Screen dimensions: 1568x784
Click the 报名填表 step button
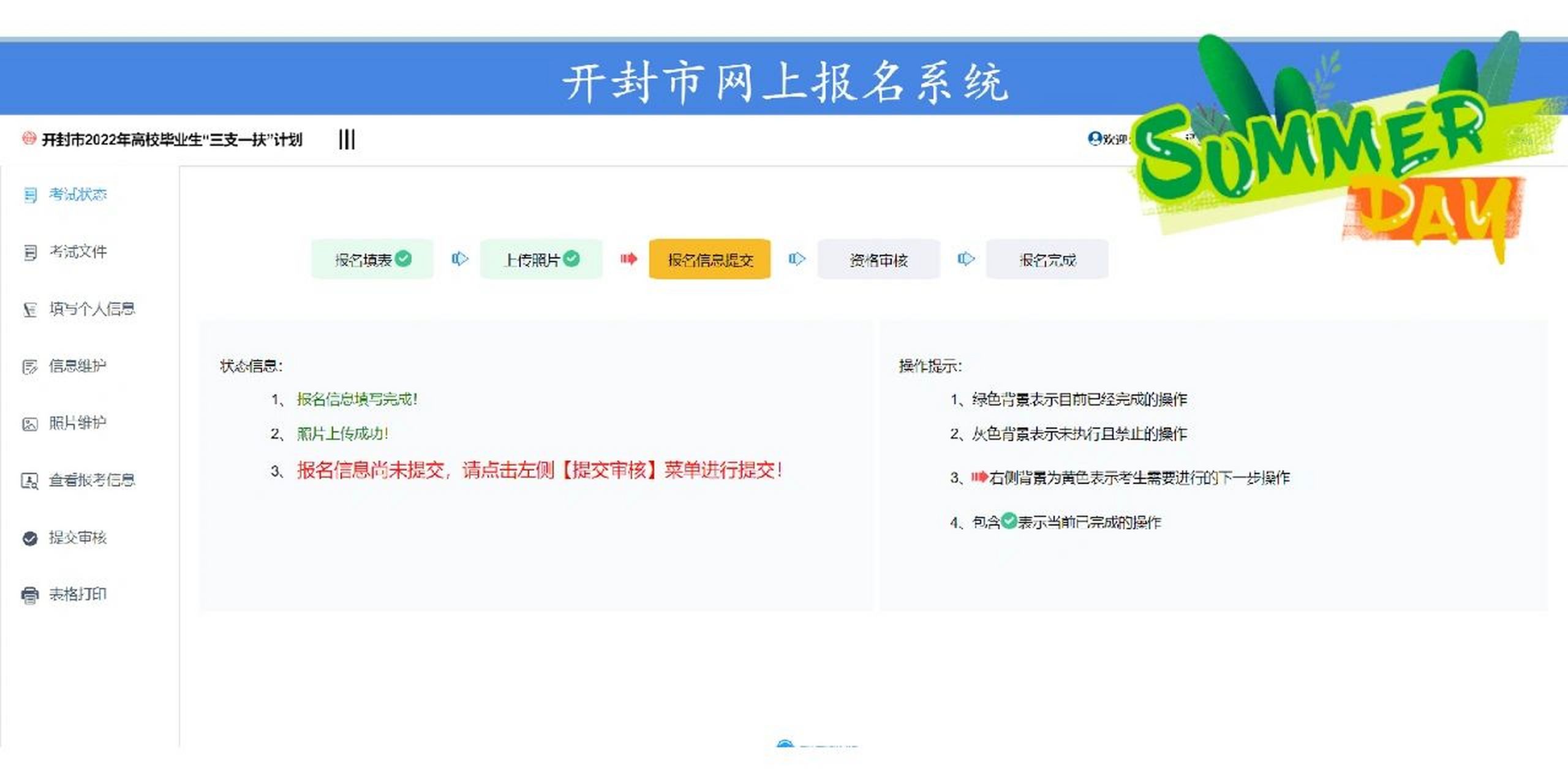pyautogui.click(x=372, y=259)
